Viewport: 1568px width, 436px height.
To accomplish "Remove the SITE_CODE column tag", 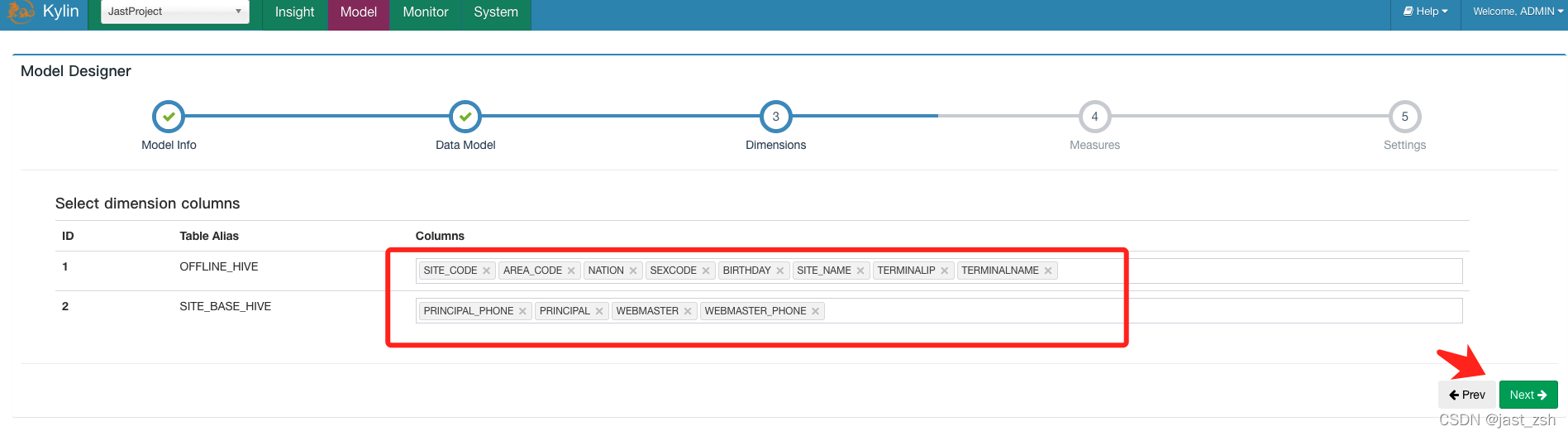I will [x=487, y=271].
